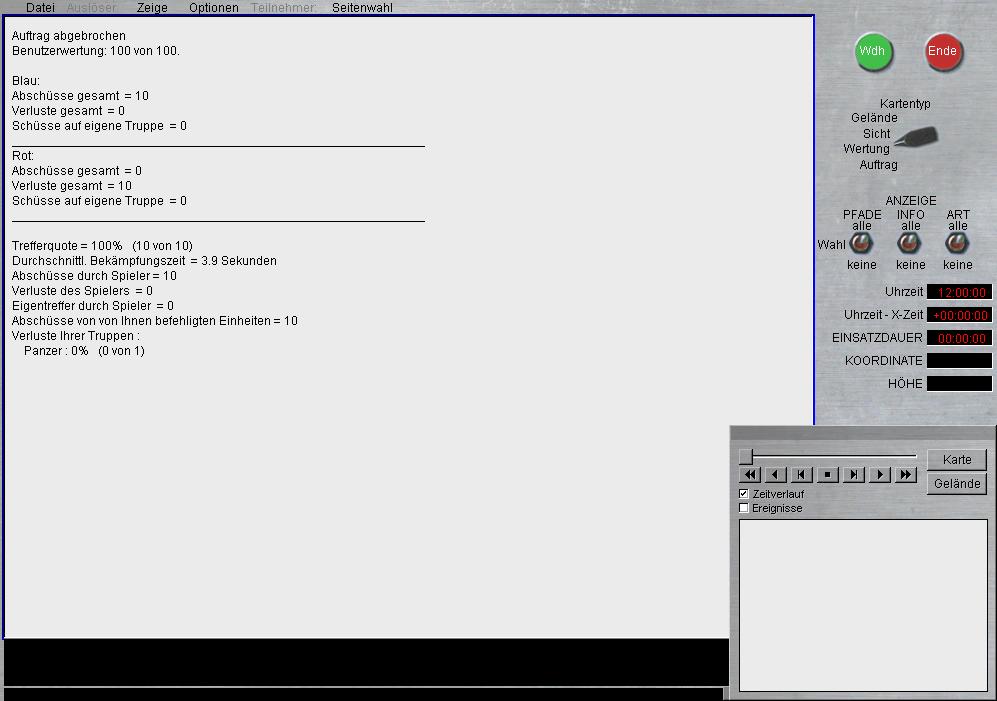Viewport: 997px width, 701px height.
Task: Uncheck the Zeitverlauf checkbox
Action: [744, 494]
